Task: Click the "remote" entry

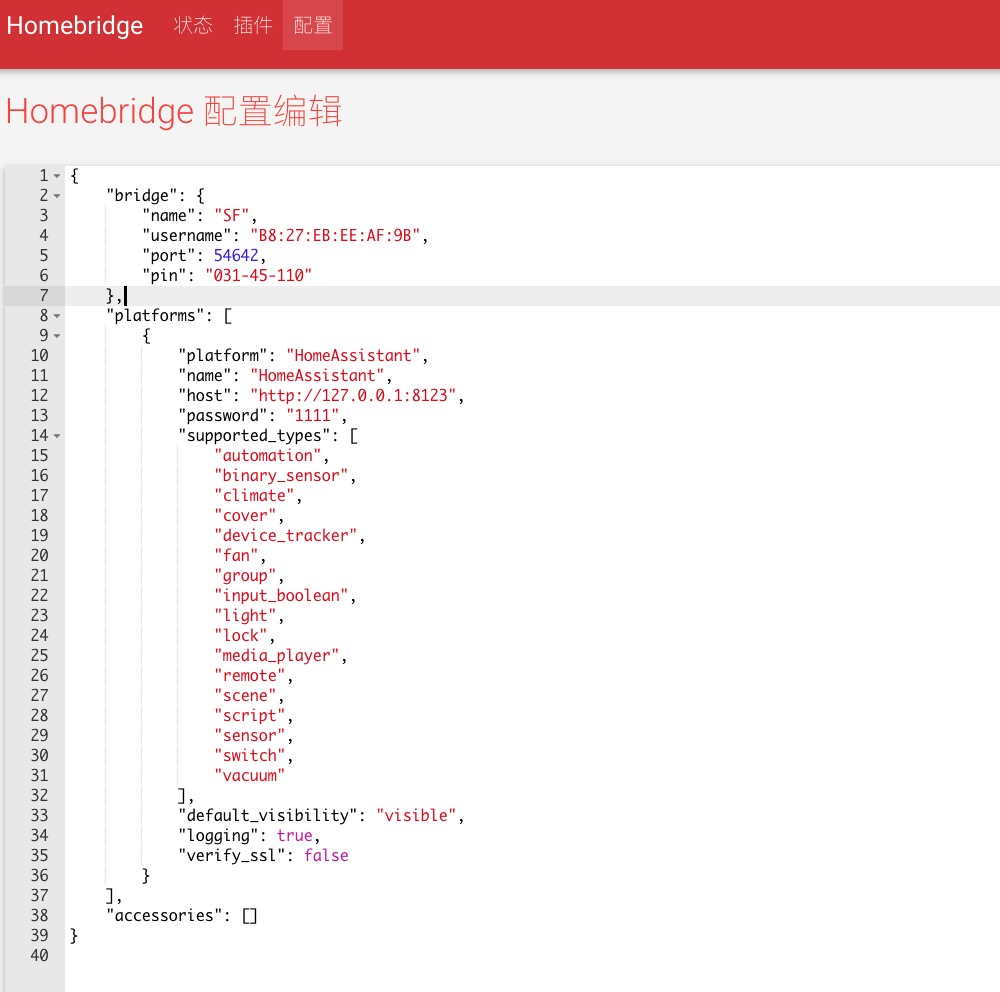Action: pyautogui.click(x=249, y=676)
